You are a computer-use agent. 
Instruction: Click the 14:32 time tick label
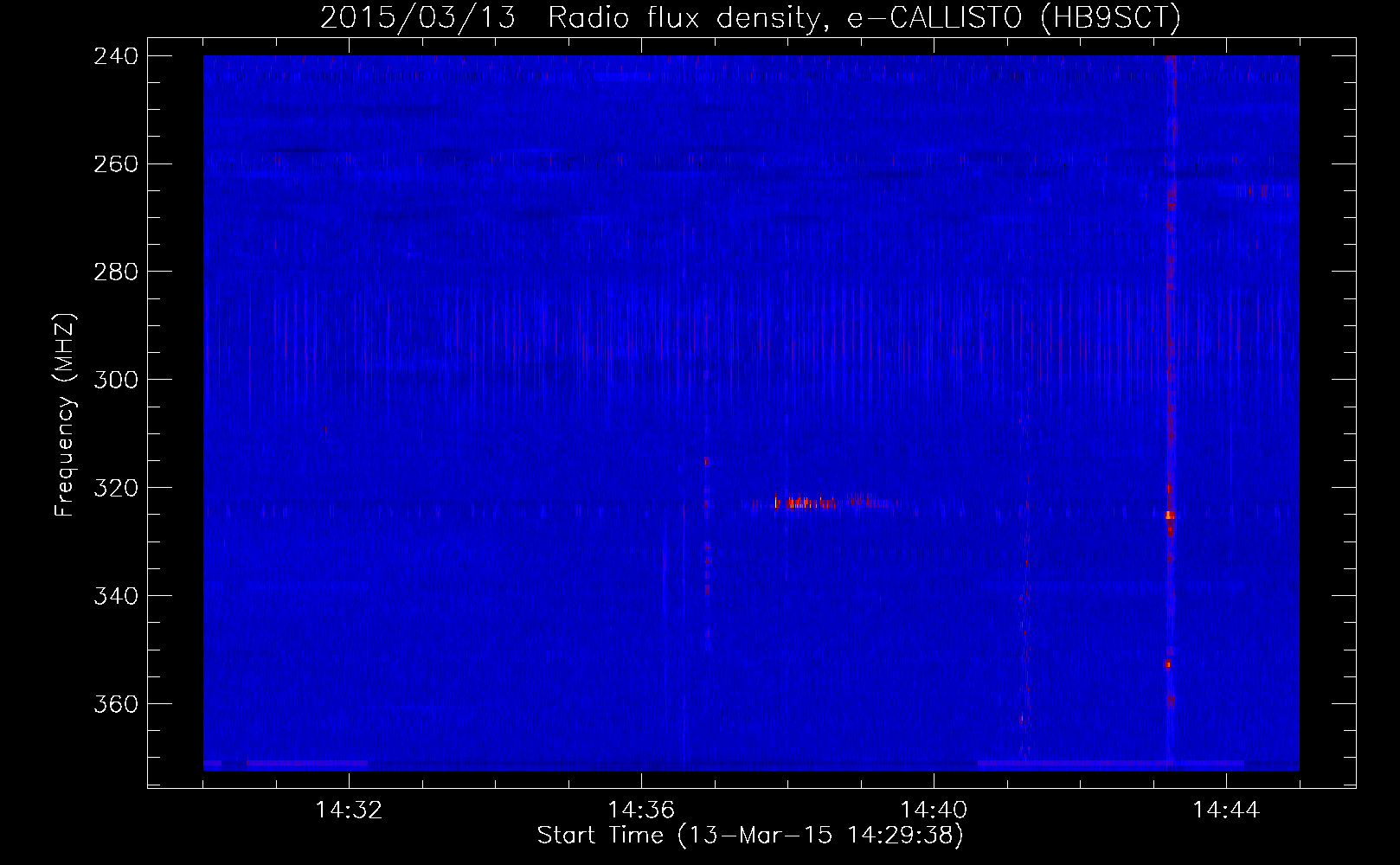[x=349, y=811]
